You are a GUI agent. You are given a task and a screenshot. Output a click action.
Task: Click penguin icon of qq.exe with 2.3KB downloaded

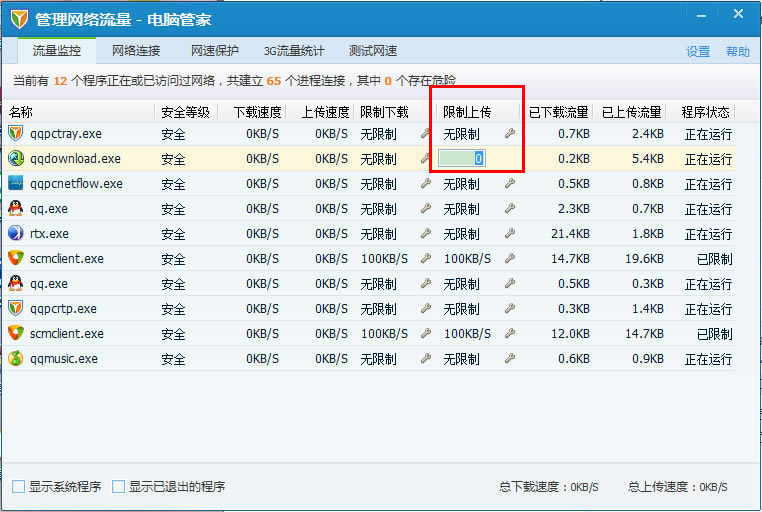[16, 208]
